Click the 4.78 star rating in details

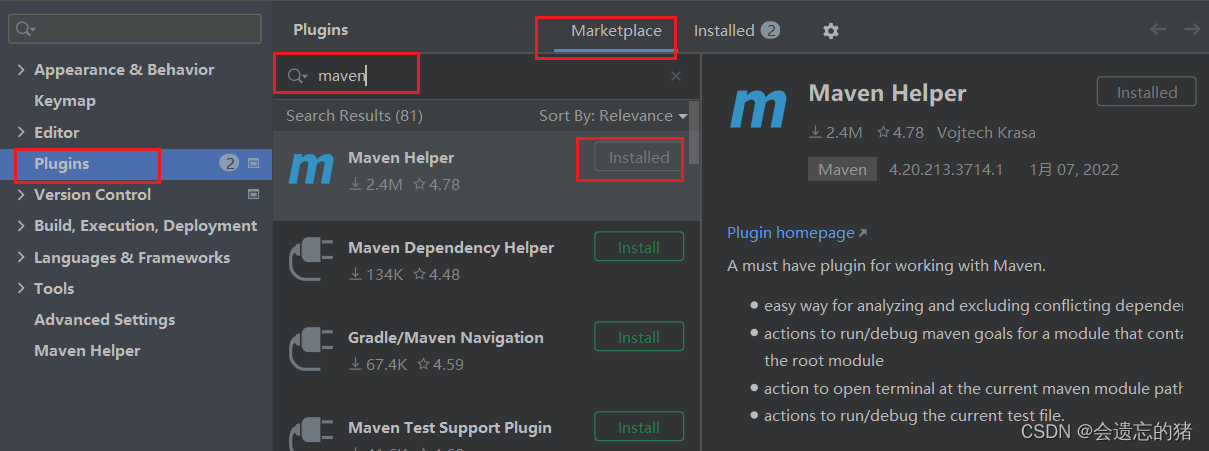point(900,132)
